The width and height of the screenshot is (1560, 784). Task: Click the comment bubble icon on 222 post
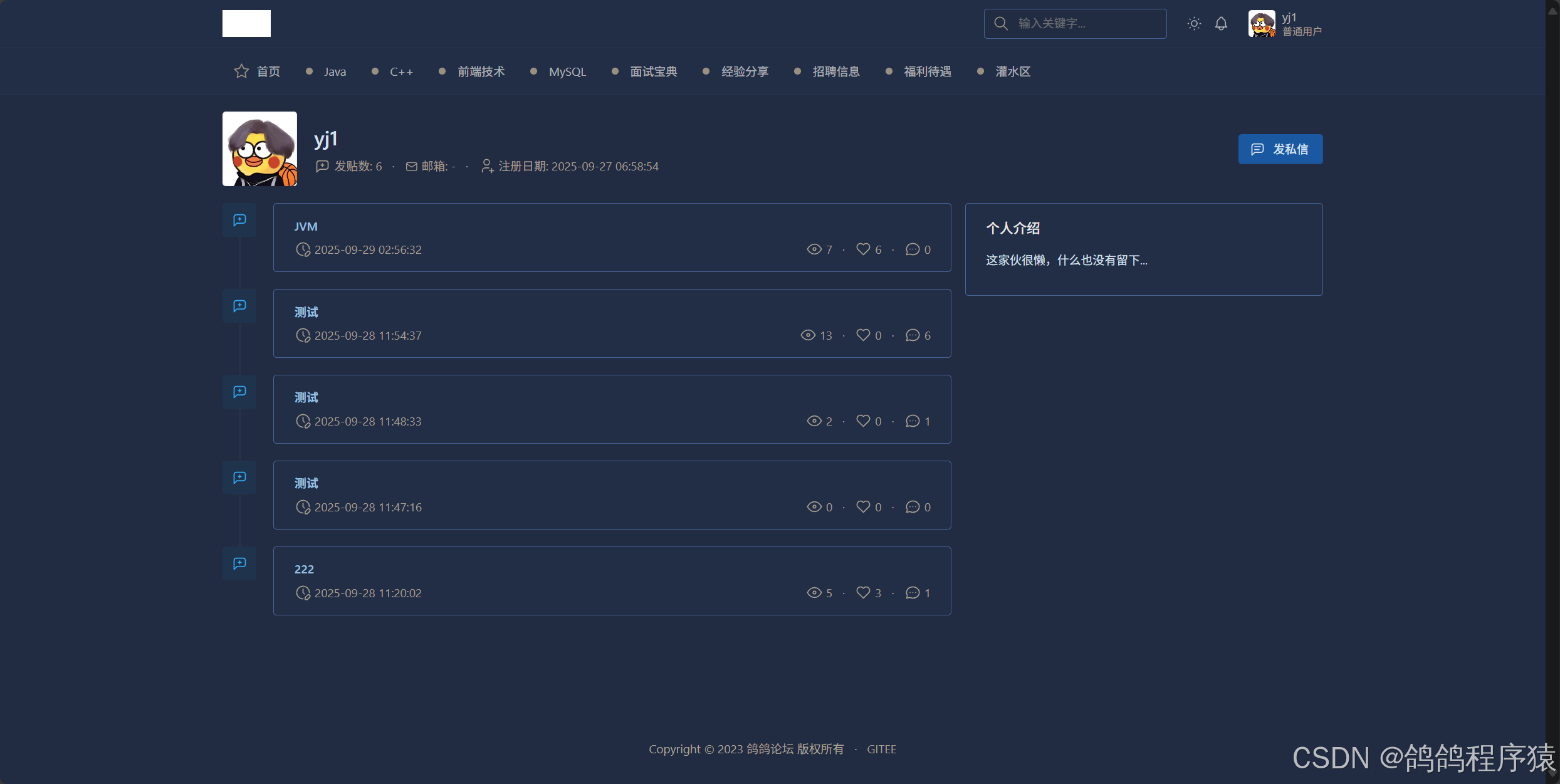(913, 593)
